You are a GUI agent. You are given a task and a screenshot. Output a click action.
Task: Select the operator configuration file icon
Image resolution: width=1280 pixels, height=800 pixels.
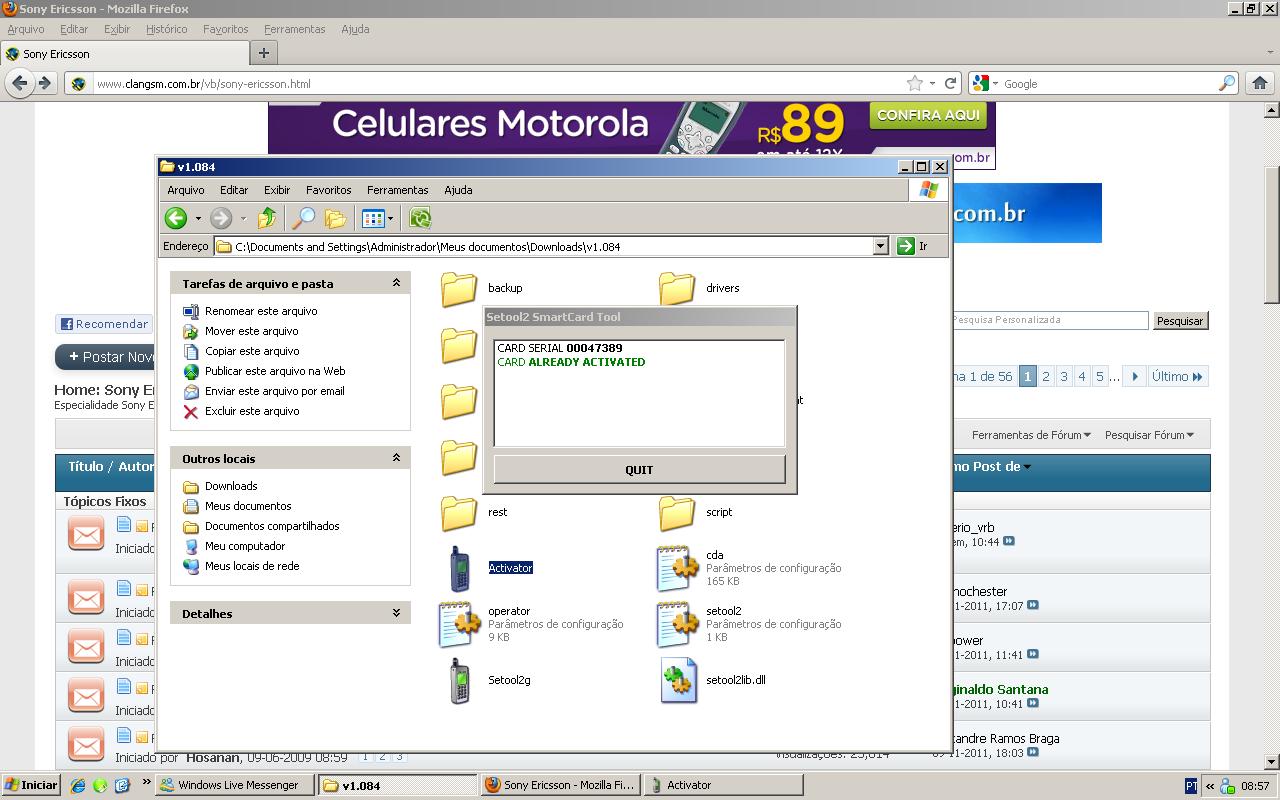(459, 624)
